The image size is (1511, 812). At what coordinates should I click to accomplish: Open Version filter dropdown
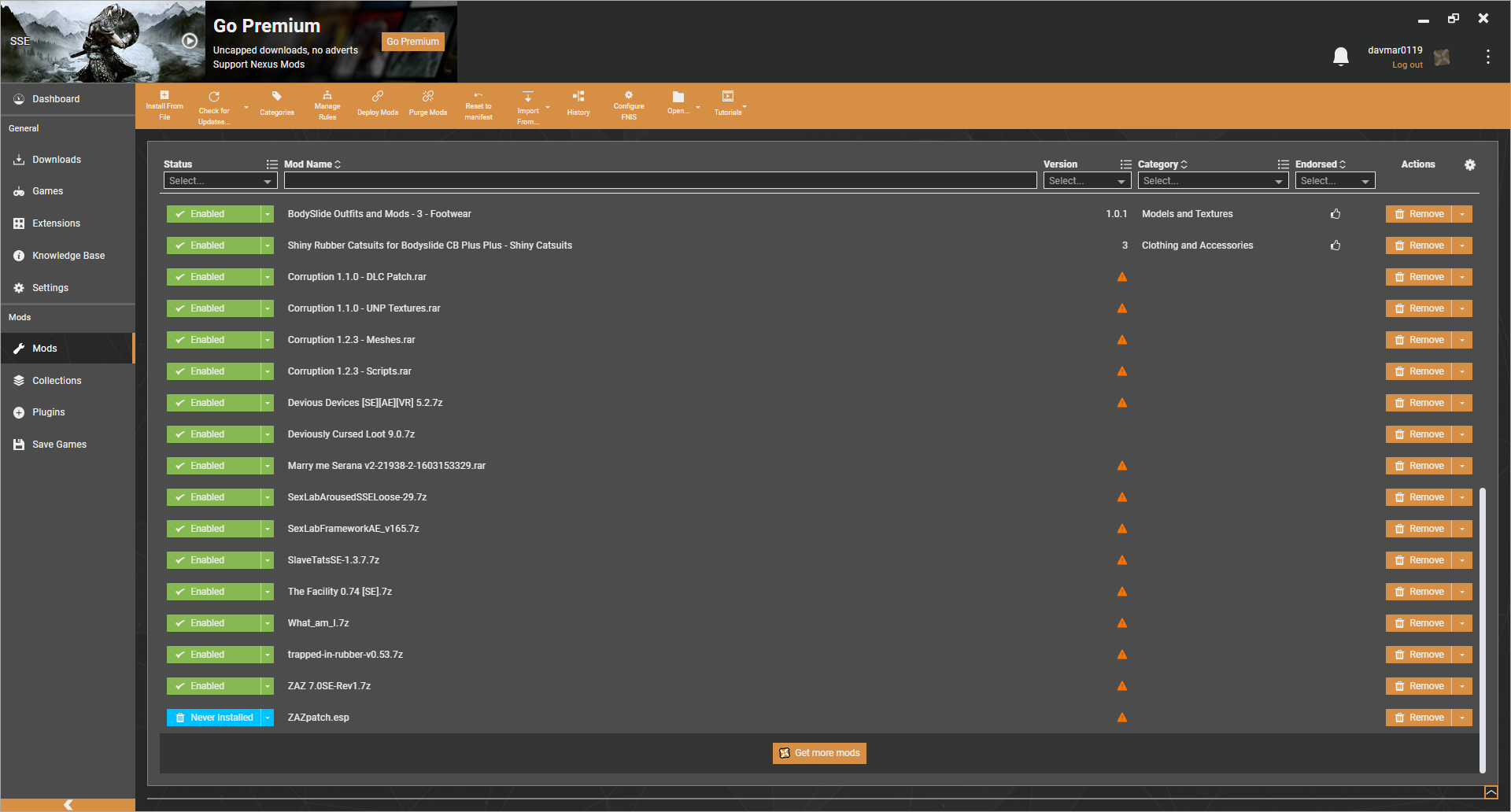(x=1087, y=181)
